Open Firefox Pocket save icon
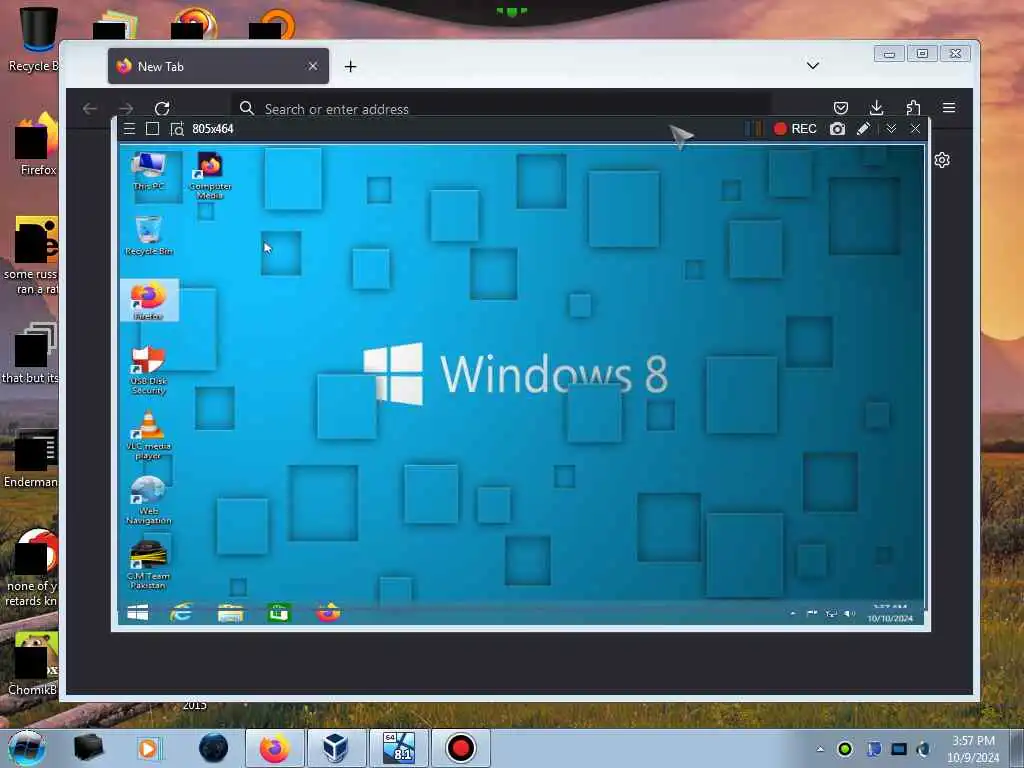The height and width of the screenshot is (768, 1024). (841, 108)
